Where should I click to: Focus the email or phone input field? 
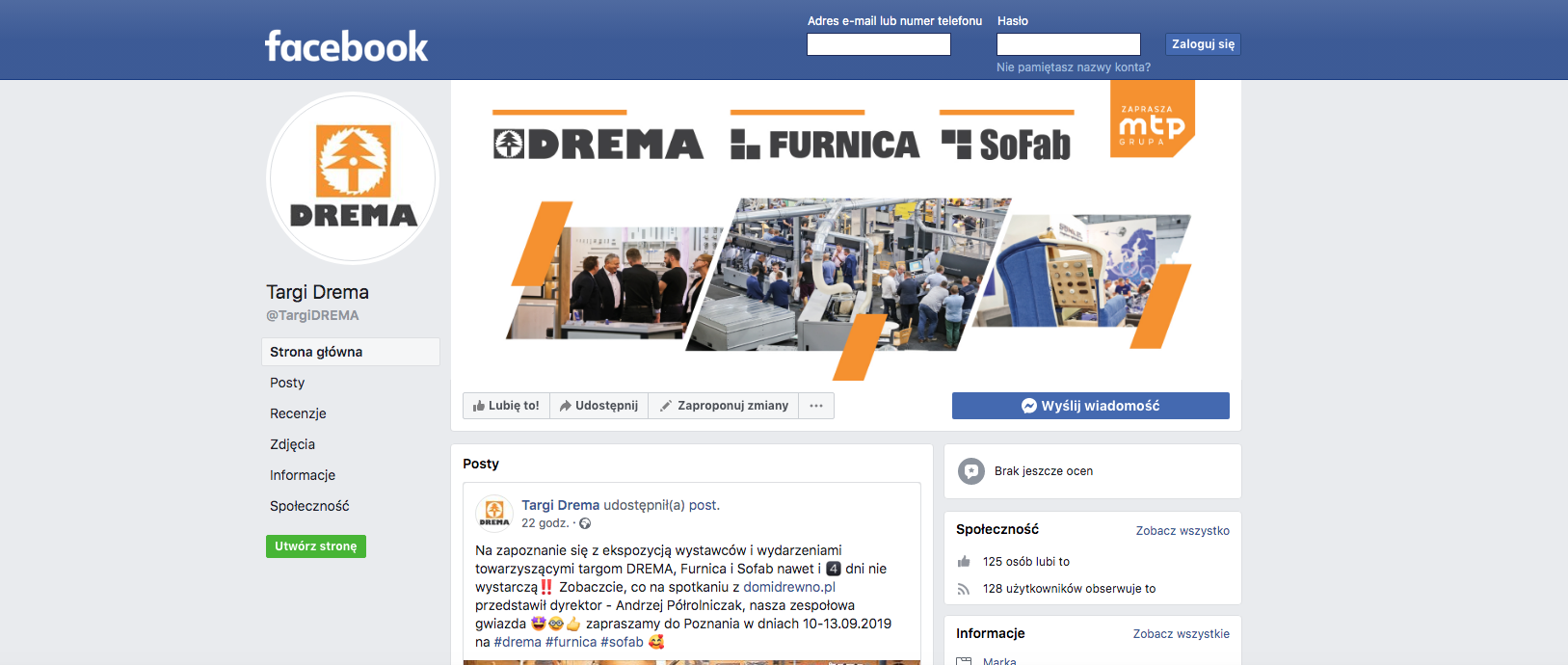pos(879,44)
